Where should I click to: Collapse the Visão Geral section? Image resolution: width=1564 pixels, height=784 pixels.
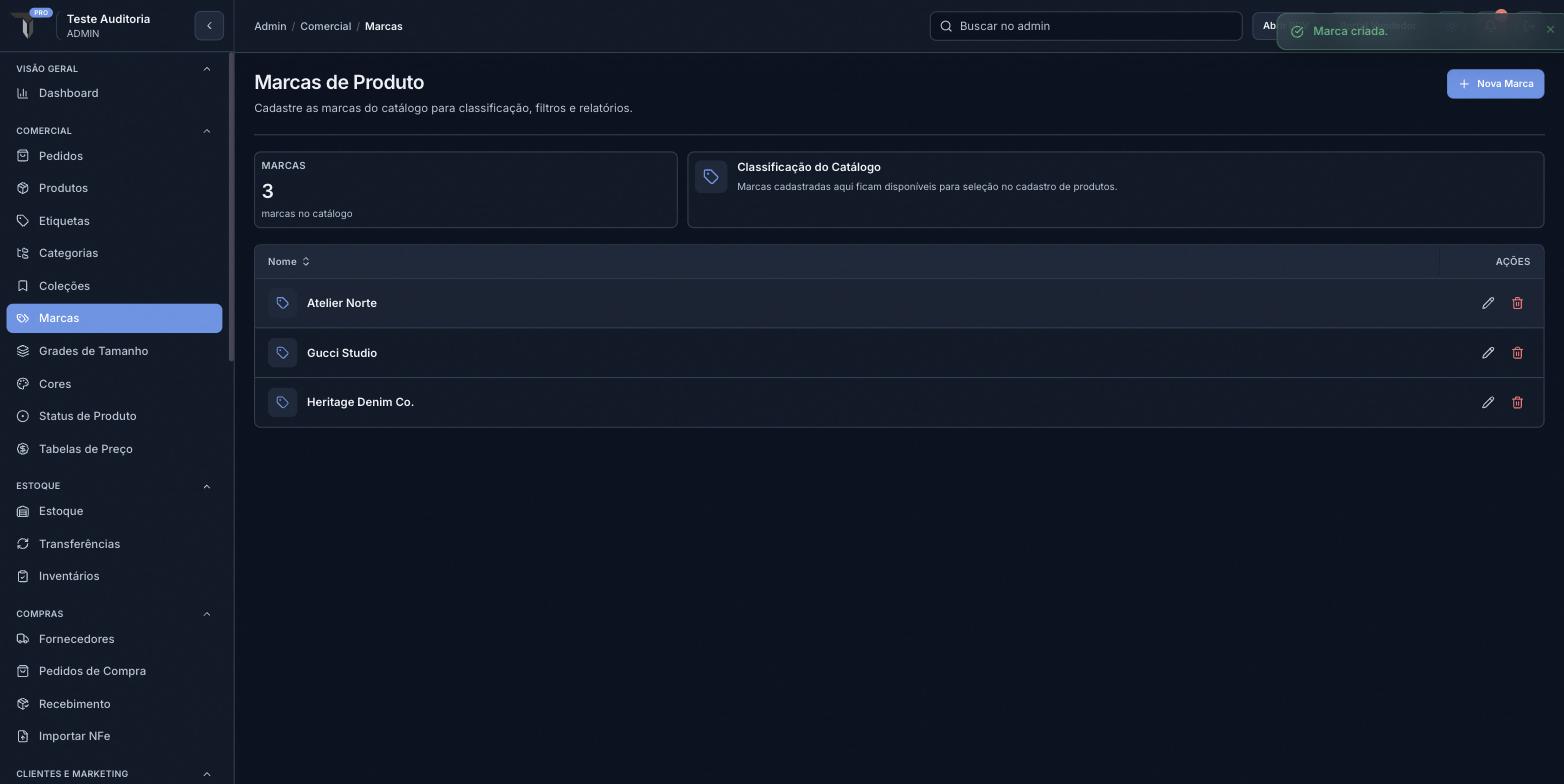pyautogui.click(x=207, y=69)
